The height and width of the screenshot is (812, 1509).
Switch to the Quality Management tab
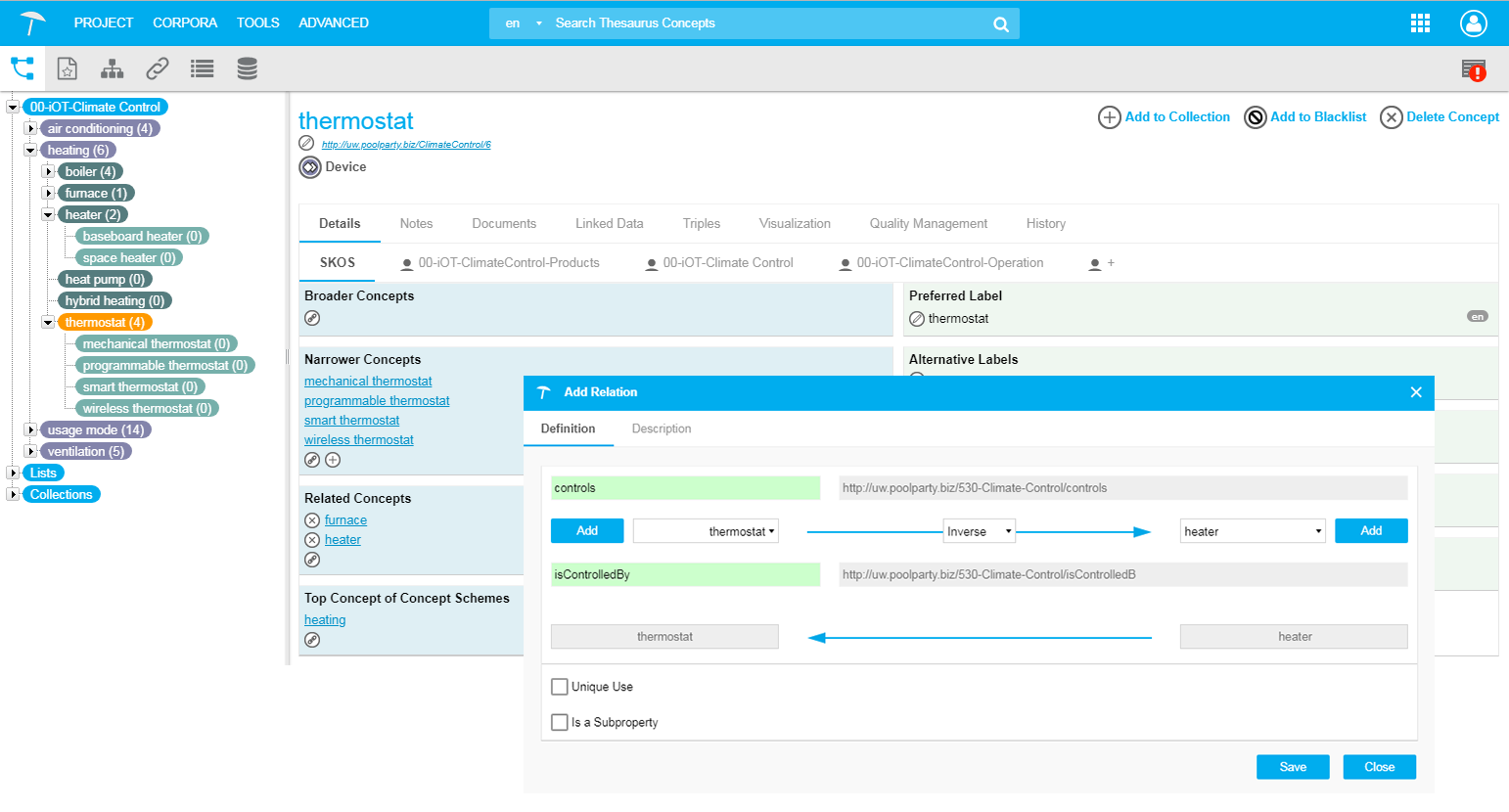coord(929,223)
